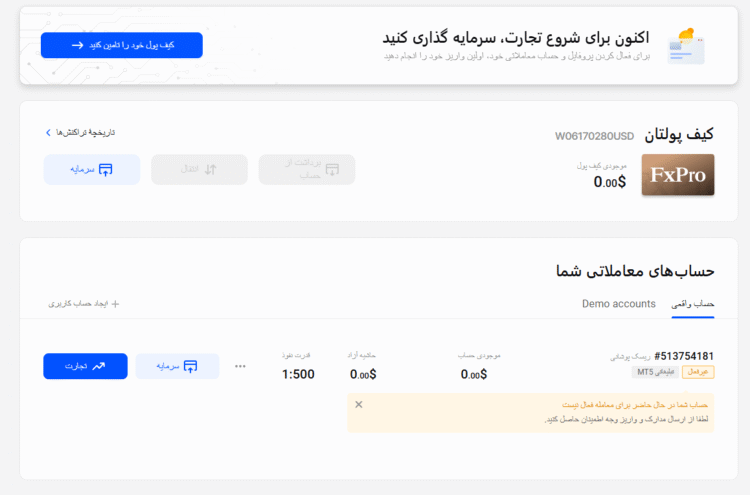Screen dimensions: 750x495
Task: Open transaction history link تاریخچه تراکنش‌ها
Action: (80, 132)
